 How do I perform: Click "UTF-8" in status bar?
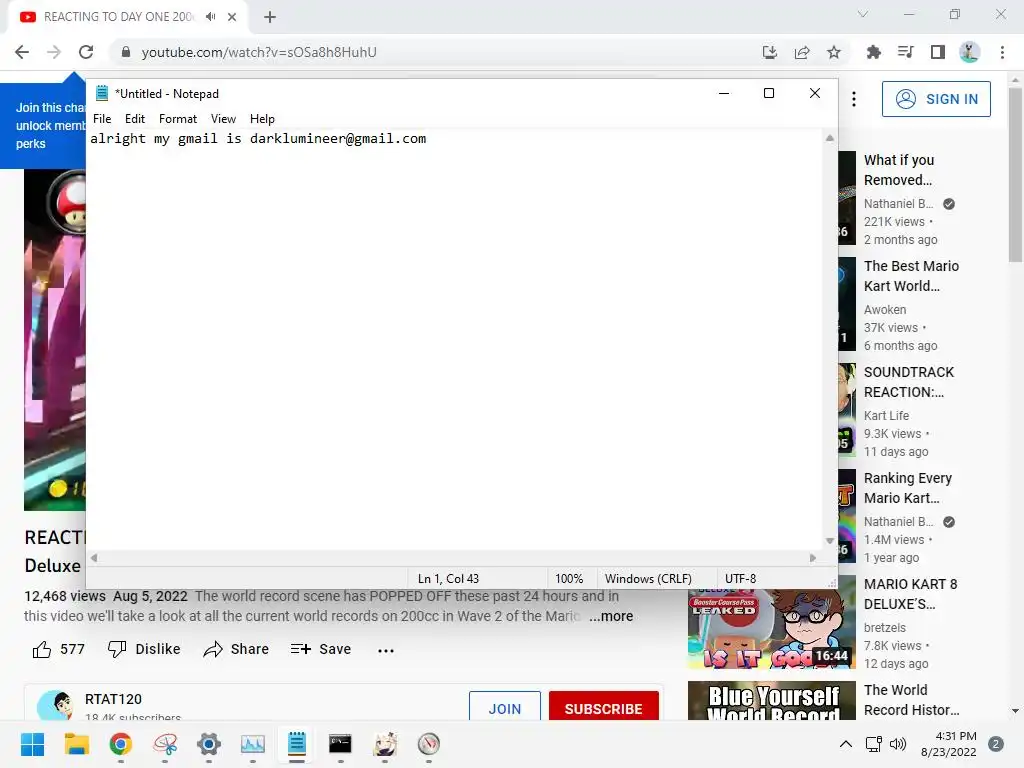pos(741,579)
